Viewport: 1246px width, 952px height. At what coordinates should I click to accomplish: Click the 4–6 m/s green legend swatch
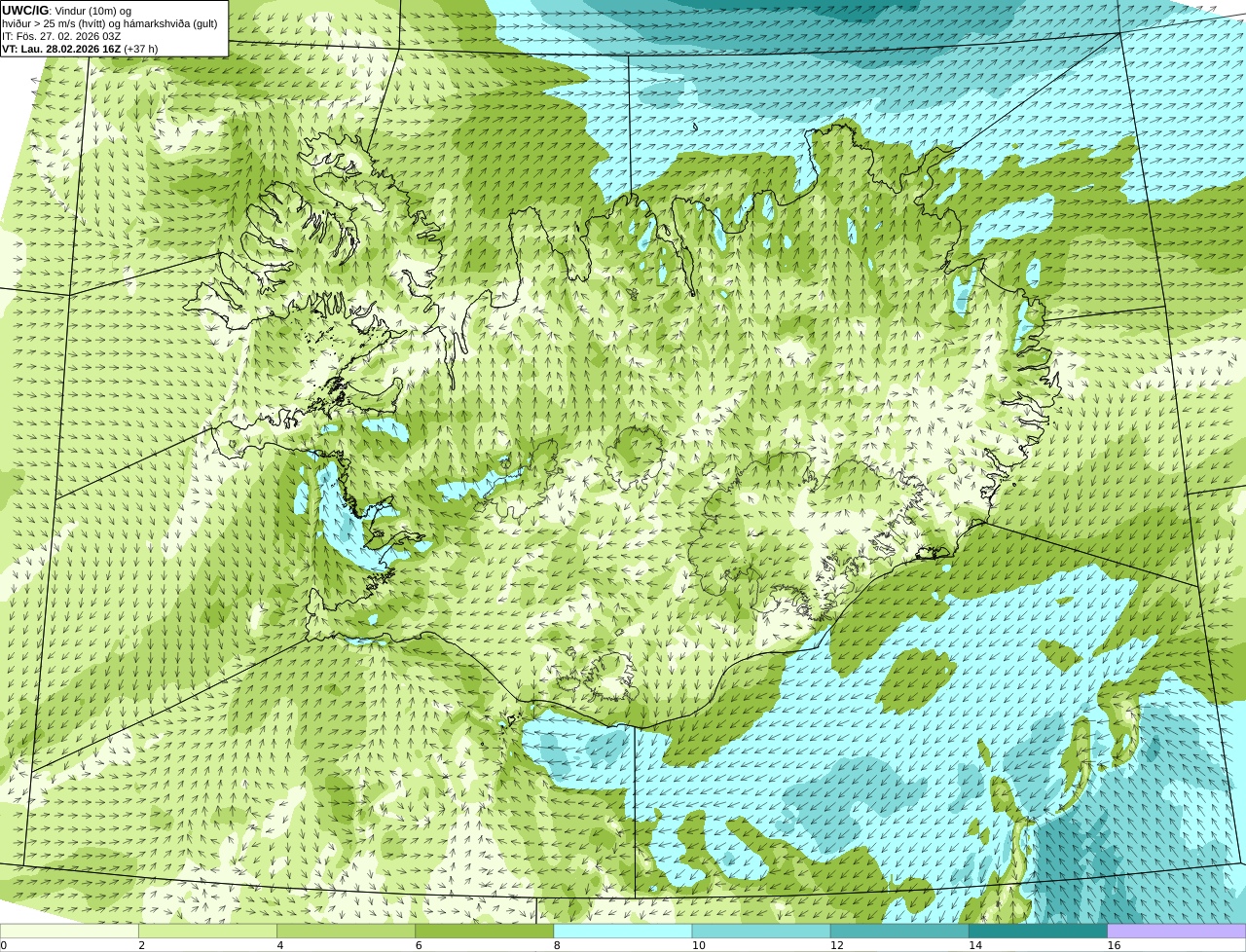(346, 932)
